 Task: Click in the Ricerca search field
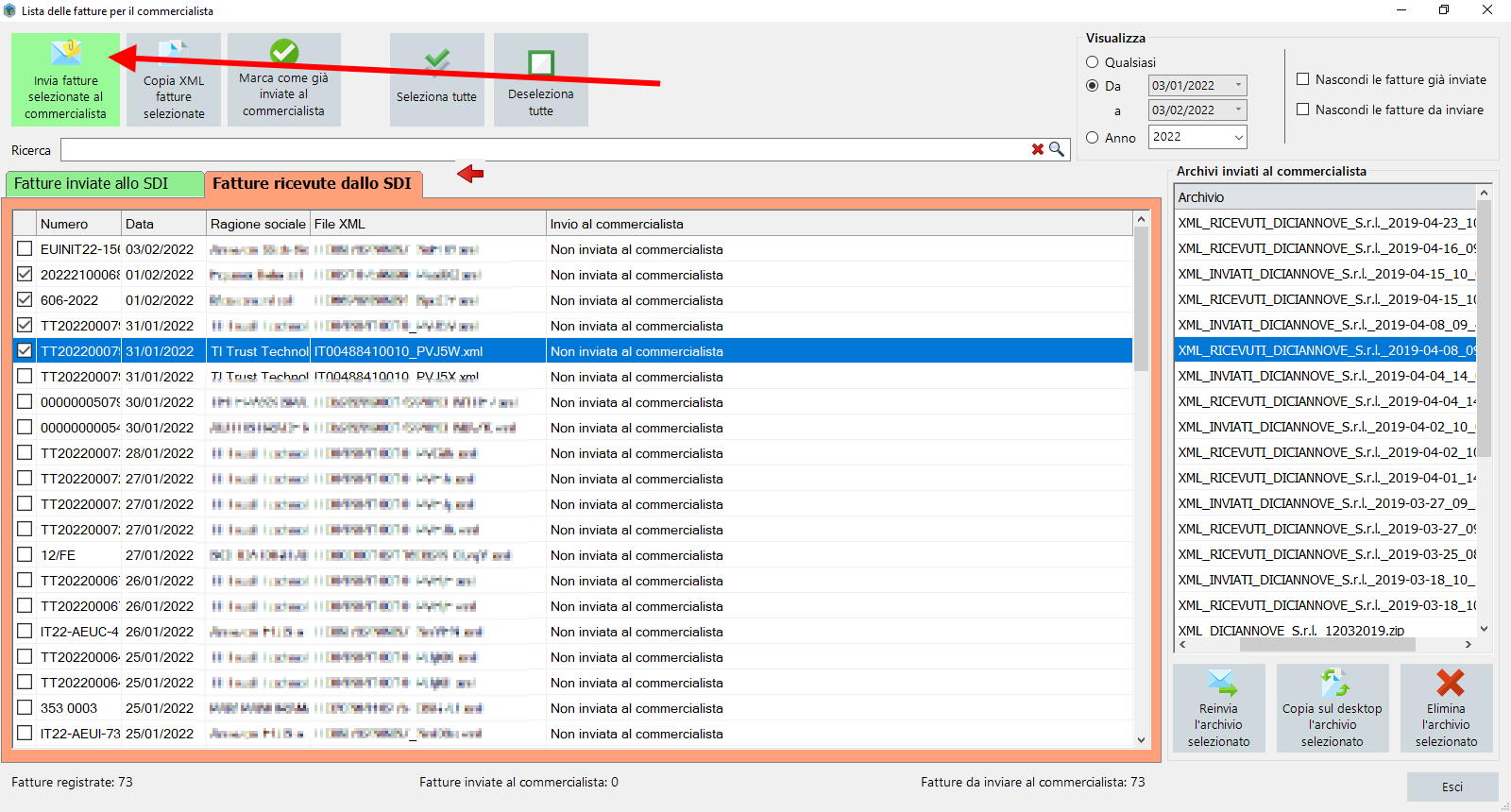545,149
